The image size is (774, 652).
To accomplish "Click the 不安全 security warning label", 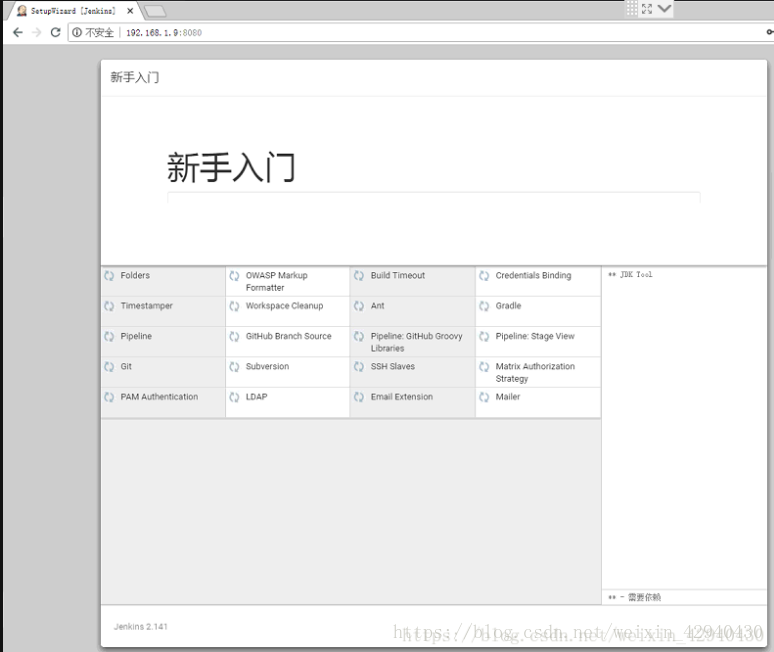I will coord(100,33).
